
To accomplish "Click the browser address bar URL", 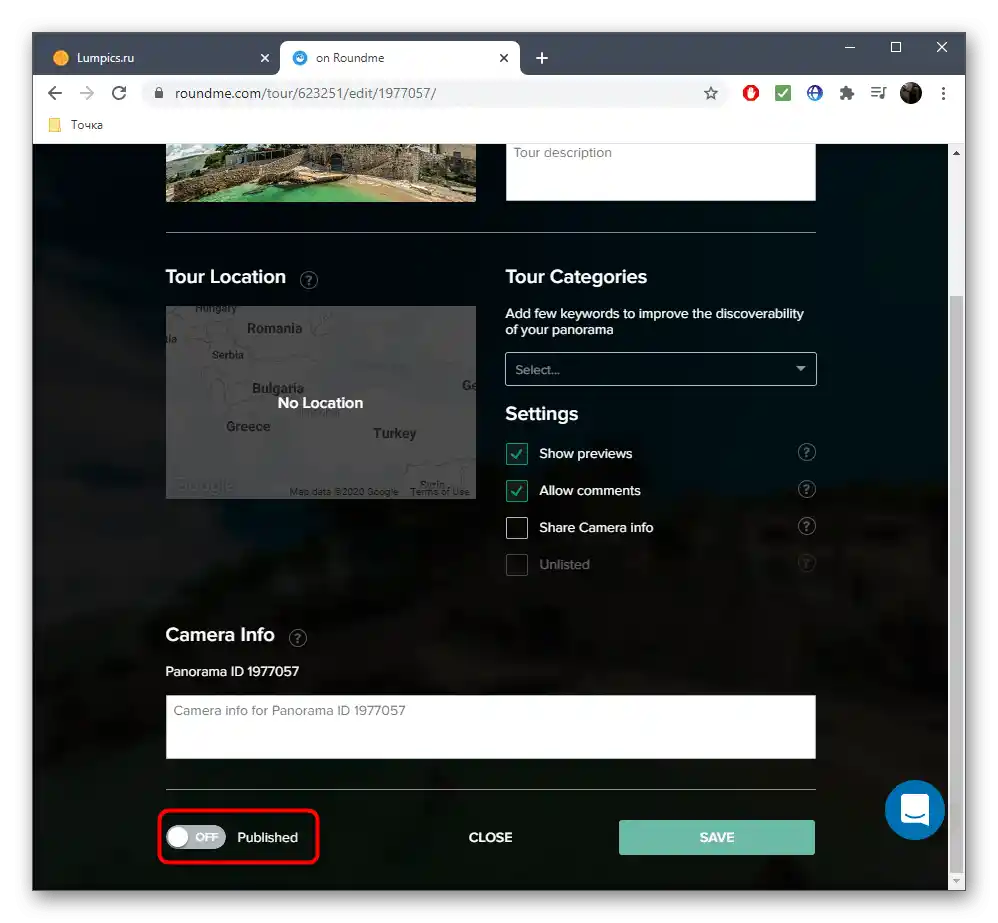I will (x=306, y=94).
